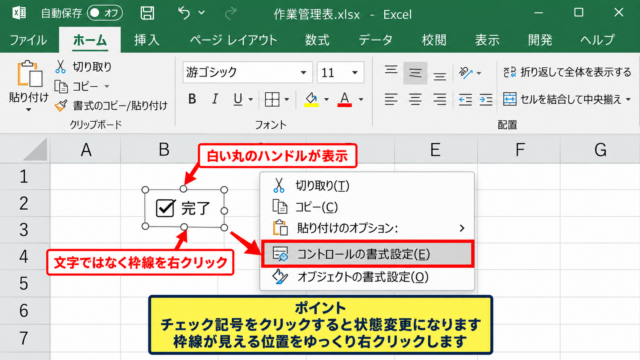Select column F header
This screenshot has height=360, width=640.
click(519, 150)
